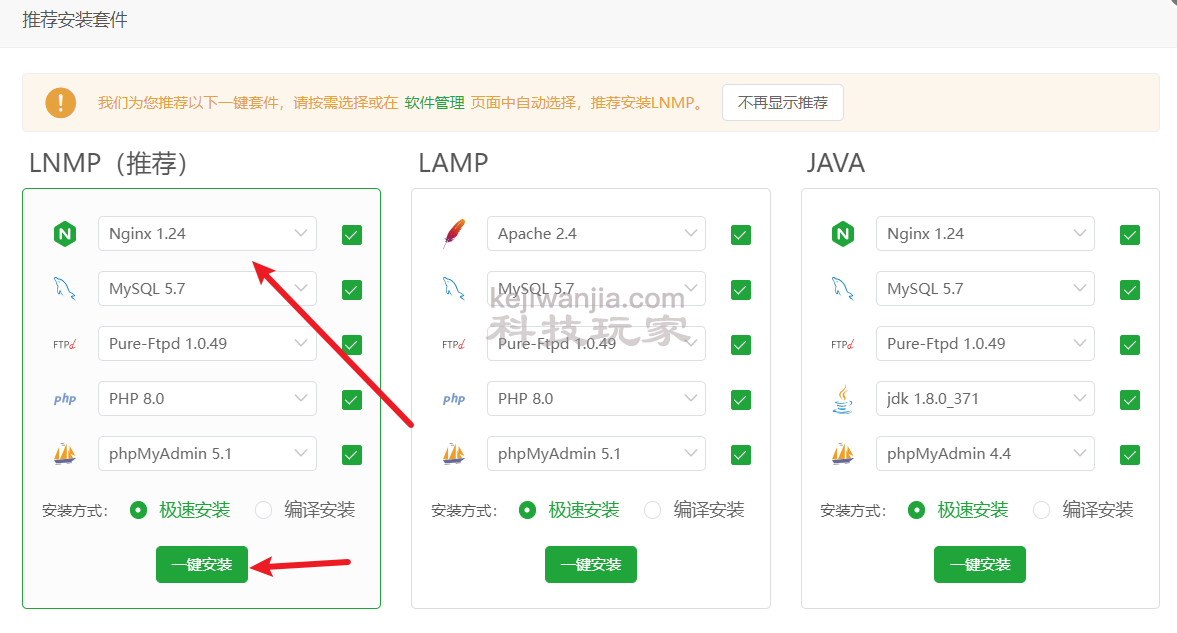The image size is (1177, 633).
Task: Click the FTP icon in LAMP panel
Action: coord(453,345)
